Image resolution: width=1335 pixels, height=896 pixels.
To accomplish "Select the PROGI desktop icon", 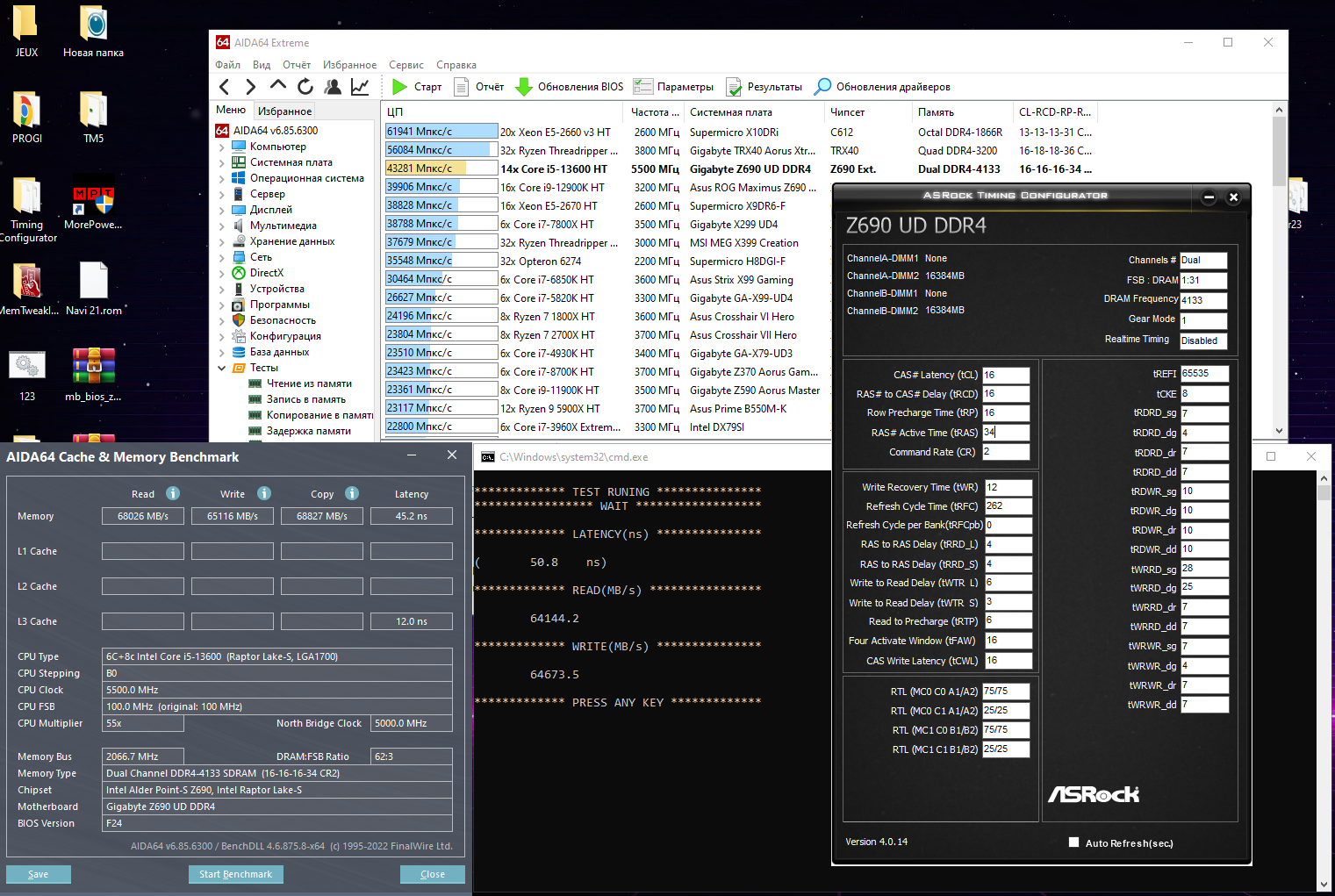I will tap(26, 118).
